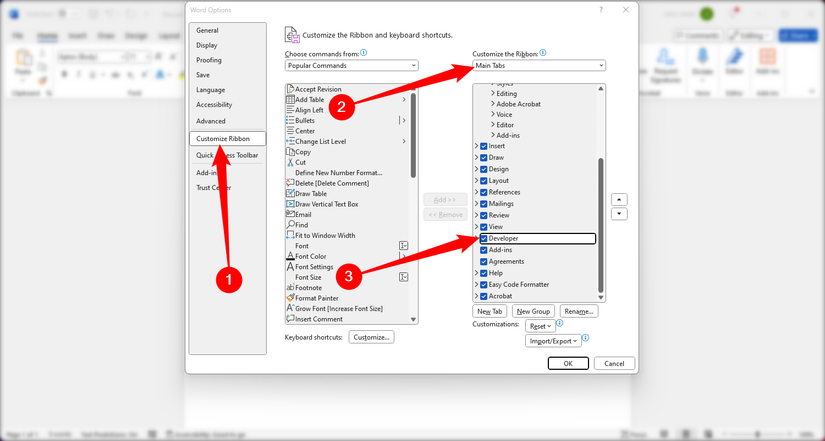Click the commands list scrollbar thumb
This screenshot has height=441, width=825.
[413, 135]
